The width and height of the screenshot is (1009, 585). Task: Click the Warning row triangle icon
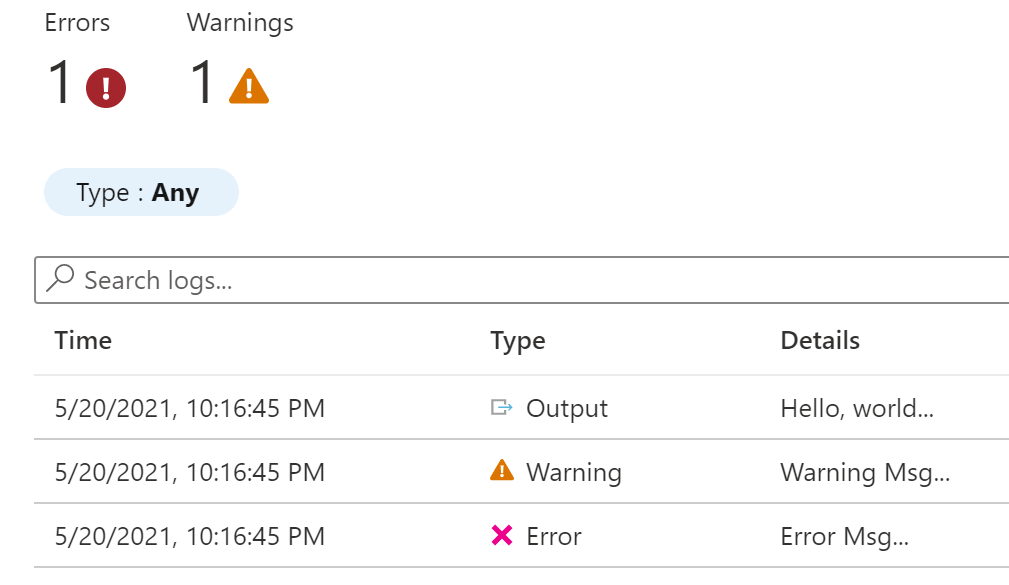[x=502, y=471]
